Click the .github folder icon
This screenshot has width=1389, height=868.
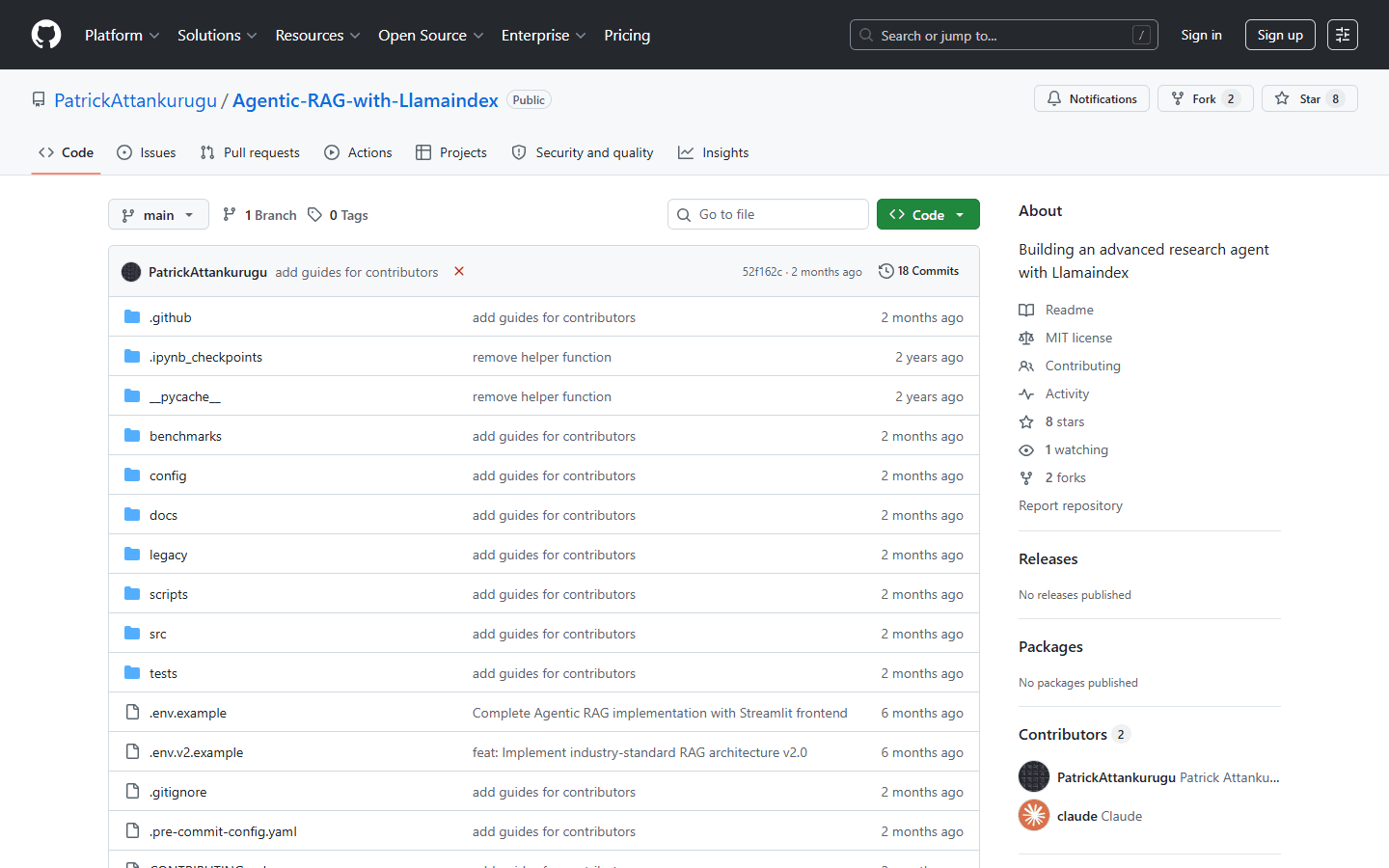click(132, 316)
